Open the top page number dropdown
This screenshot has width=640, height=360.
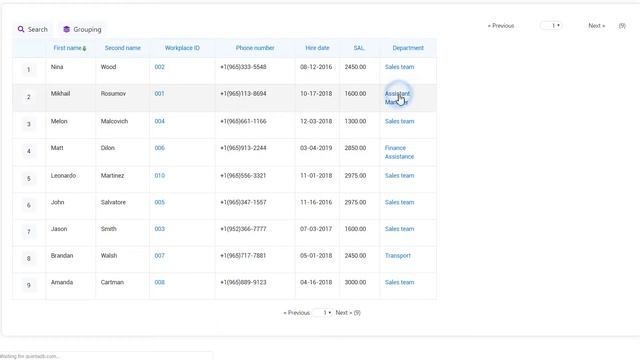click(x=551, y=26)
